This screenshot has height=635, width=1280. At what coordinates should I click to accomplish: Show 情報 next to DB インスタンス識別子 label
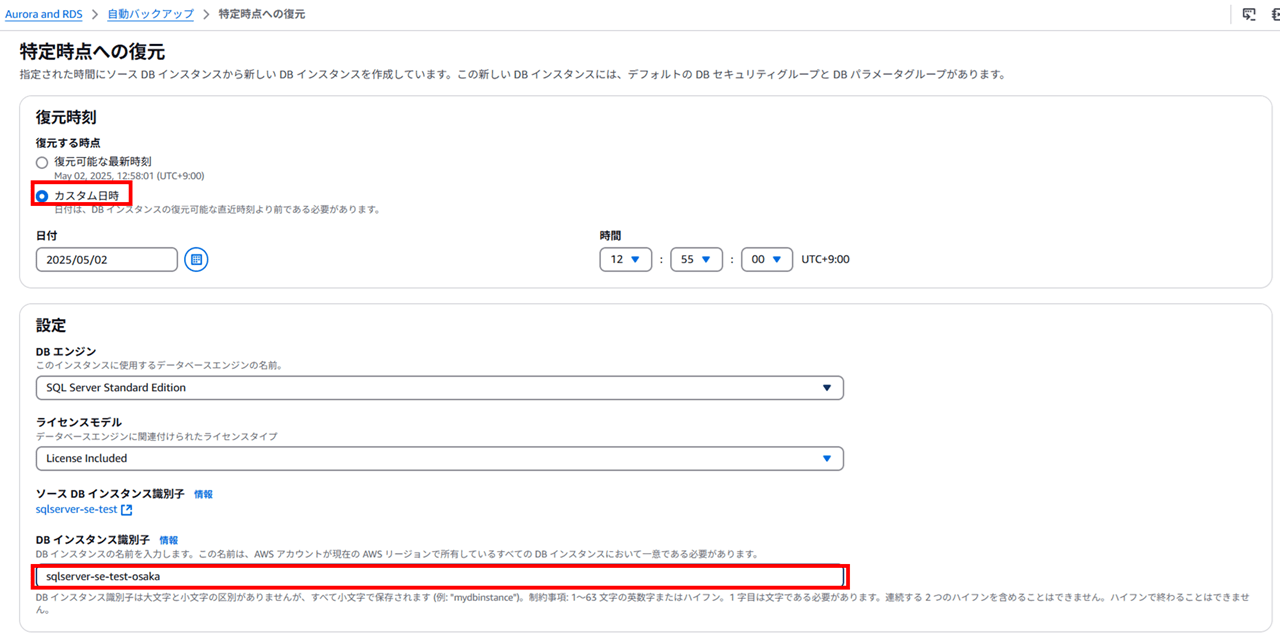pyautogui.click(x=169, y=539)
